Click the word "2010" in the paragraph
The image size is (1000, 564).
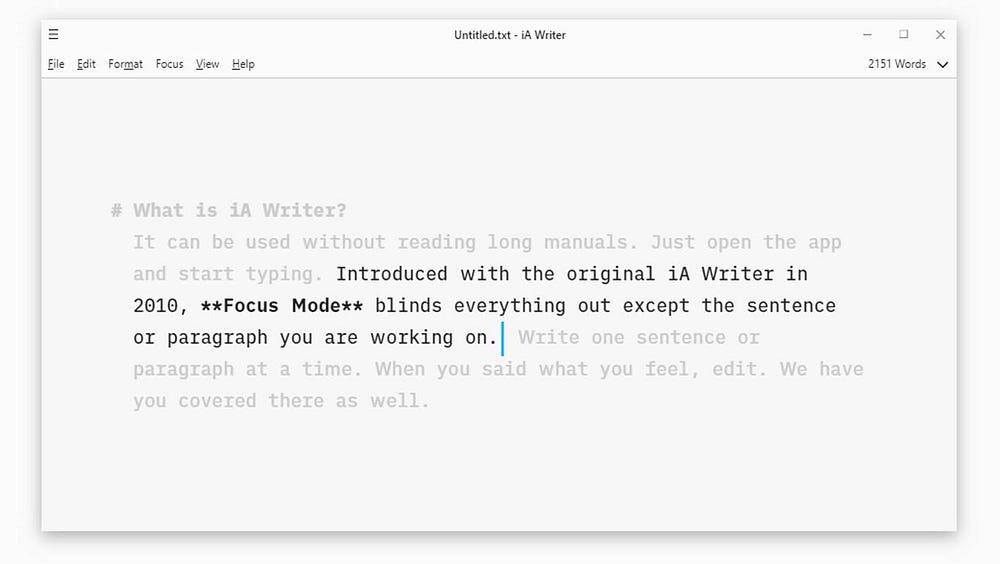tap(155, 306)
